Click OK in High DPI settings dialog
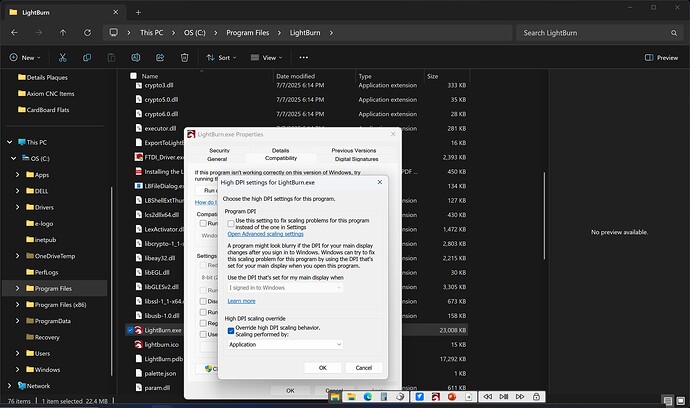The width and height of the screenshot is (690, 408). (323, 368)
